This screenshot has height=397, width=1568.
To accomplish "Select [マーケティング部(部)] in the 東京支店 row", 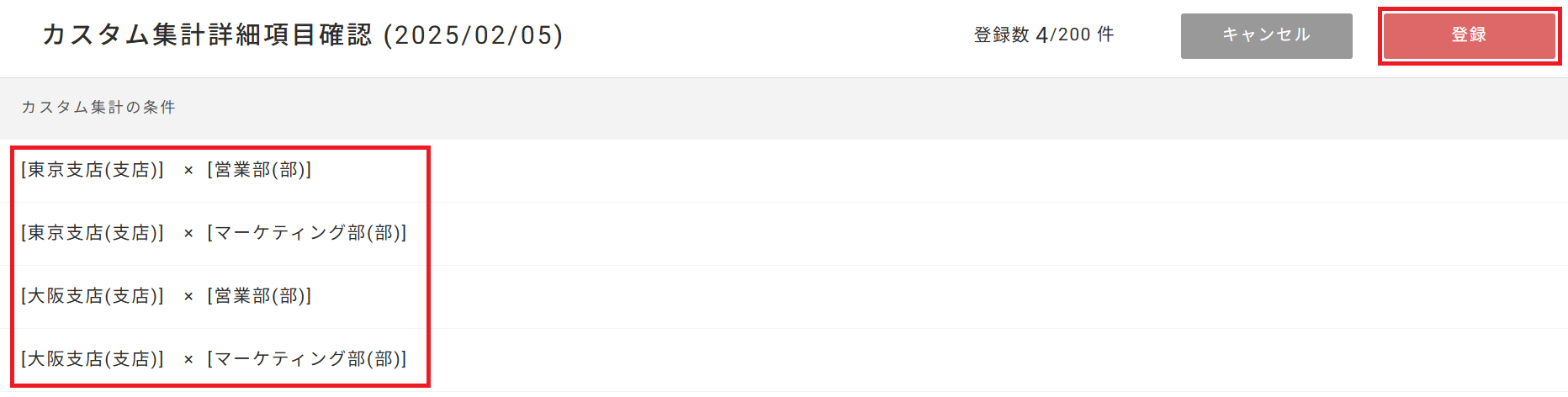I will pyautogui.click(x=307, y=233).
